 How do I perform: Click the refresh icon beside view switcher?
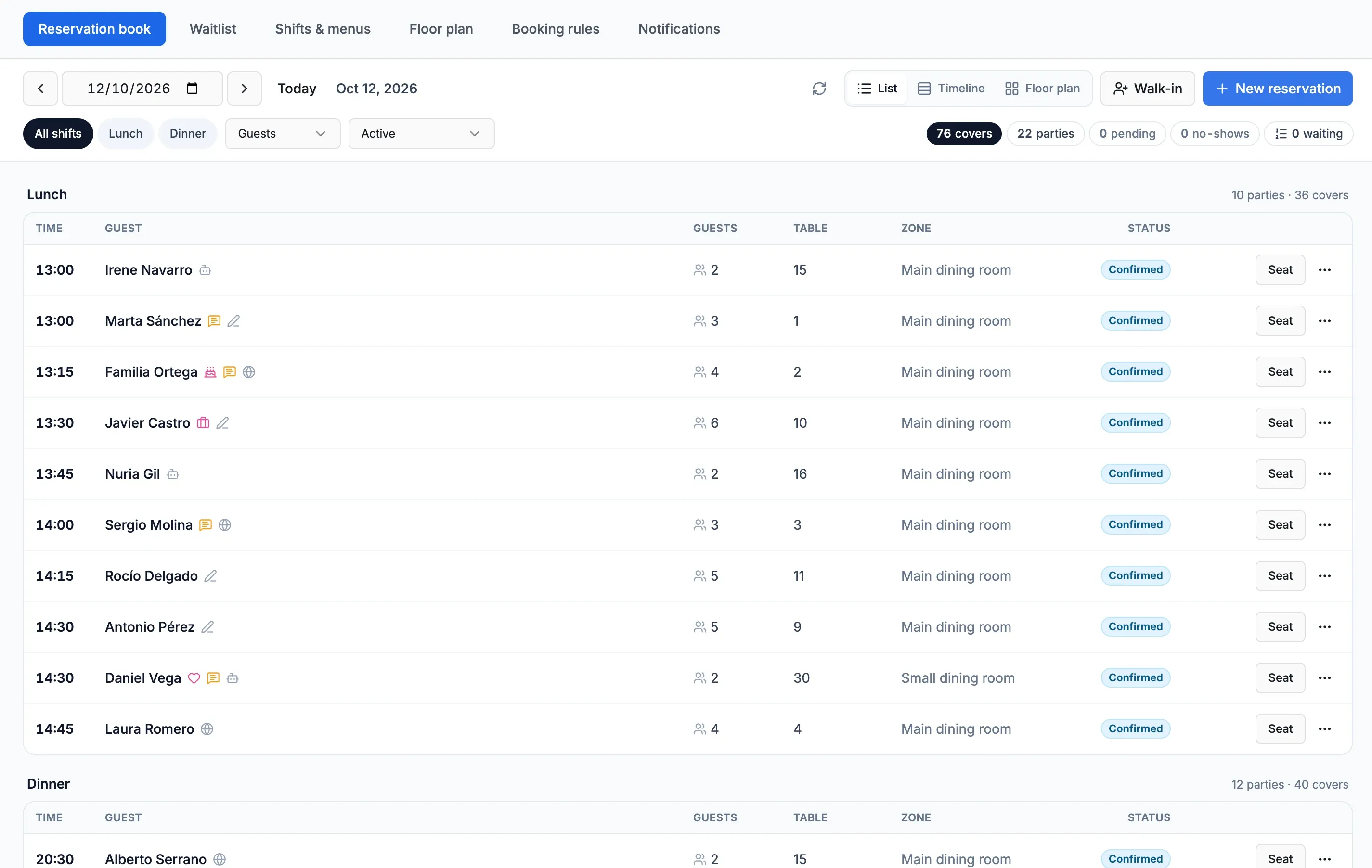coord(819,88)
